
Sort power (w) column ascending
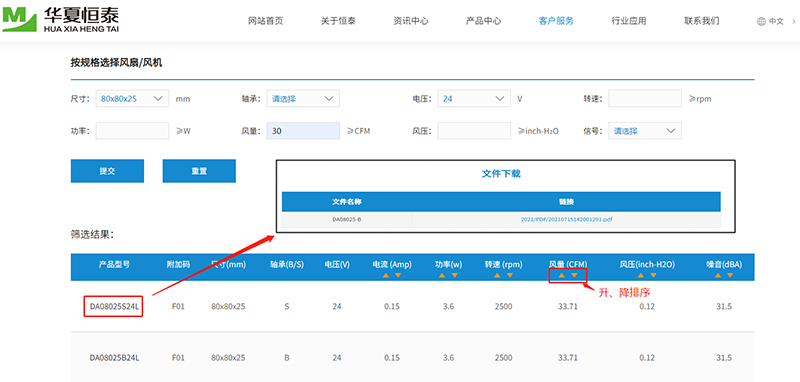pos(442,275)
